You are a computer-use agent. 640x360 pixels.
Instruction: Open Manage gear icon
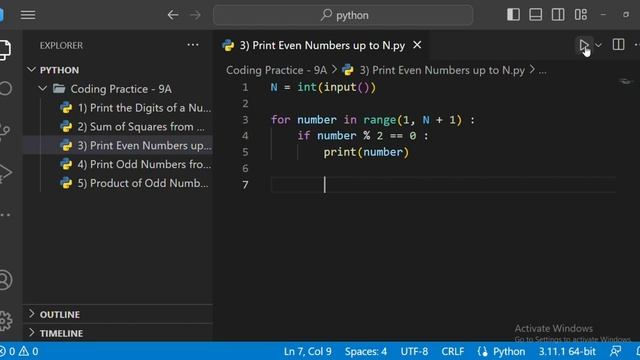6,321
